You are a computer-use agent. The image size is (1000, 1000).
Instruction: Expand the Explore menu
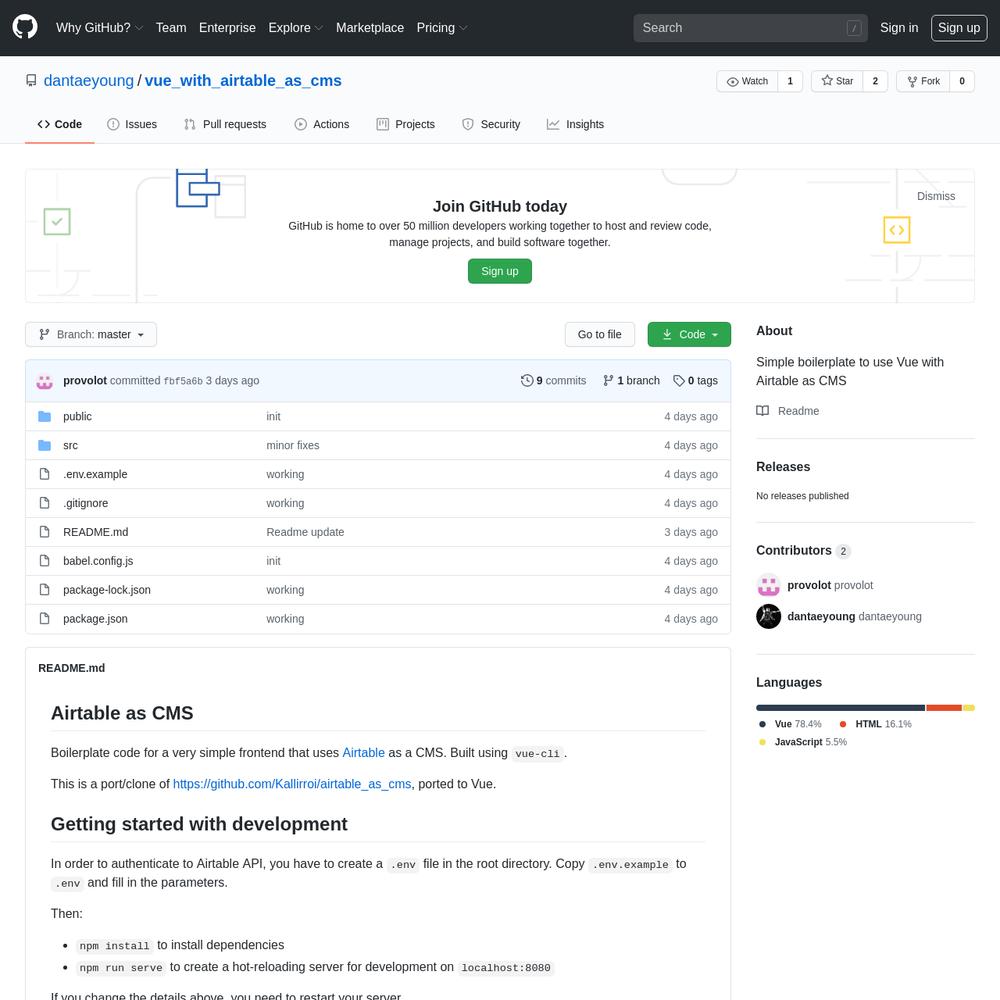tap(296, 28)
